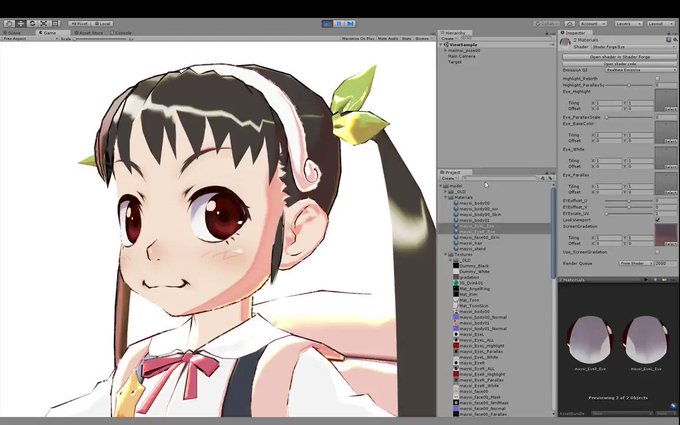Open the Cloud services icon button
680x425 pixels.
(x=570, y=23)
